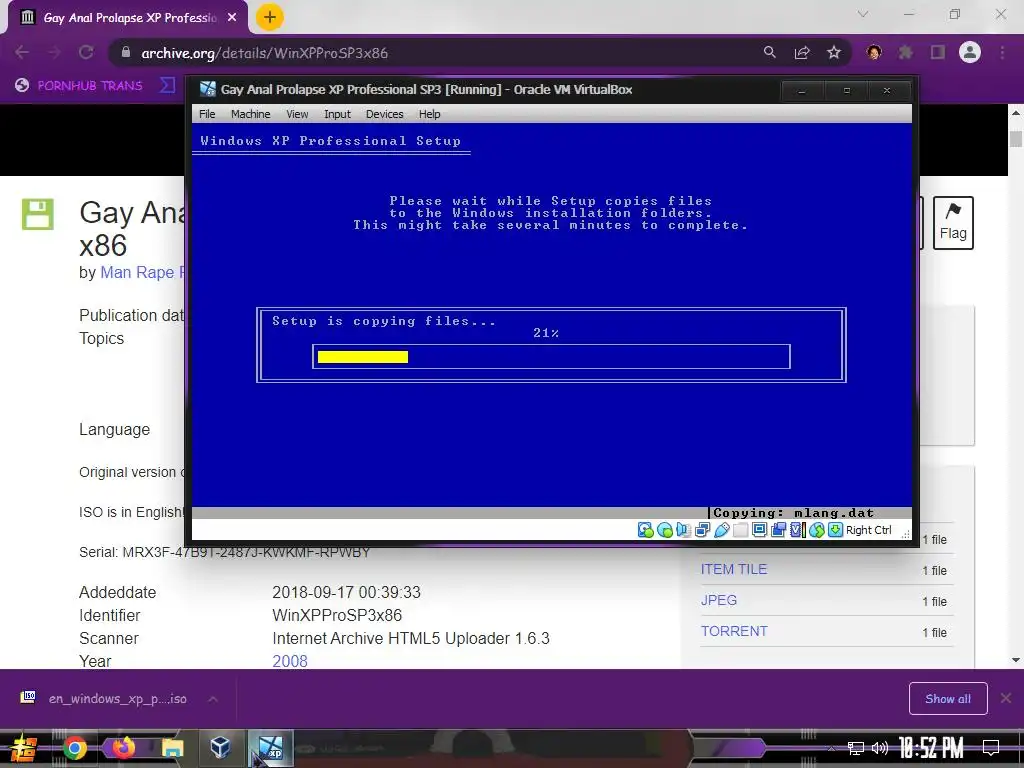Open the JPEG download option
The width and height of the screenshot is (1024, 768).
point(718,600)
